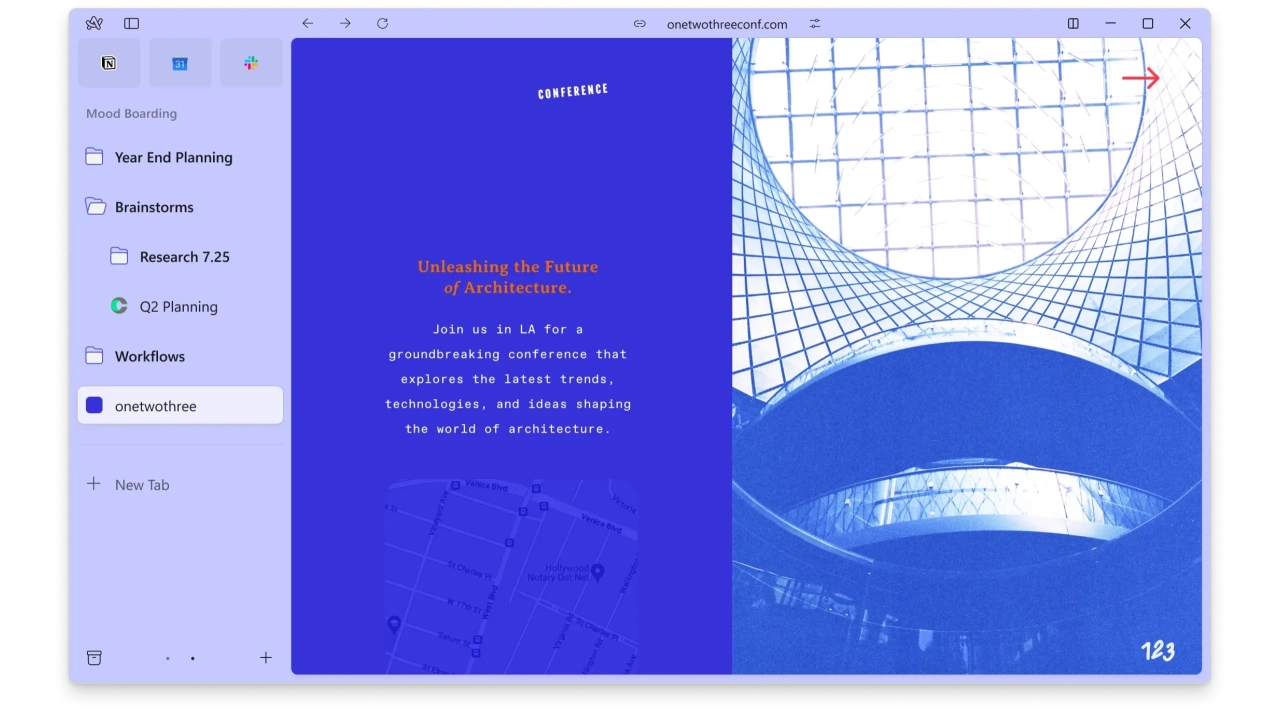Copy link using the link icon
The width and height of the screenshot is (1280, 716).
640,24
